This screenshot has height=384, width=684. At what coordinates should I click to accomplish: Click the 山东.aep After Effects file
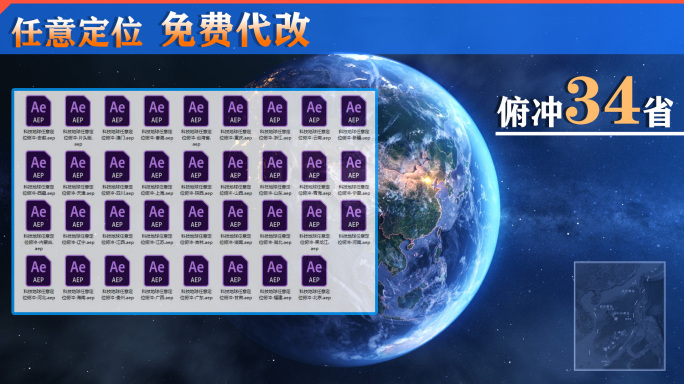point(275,167)
